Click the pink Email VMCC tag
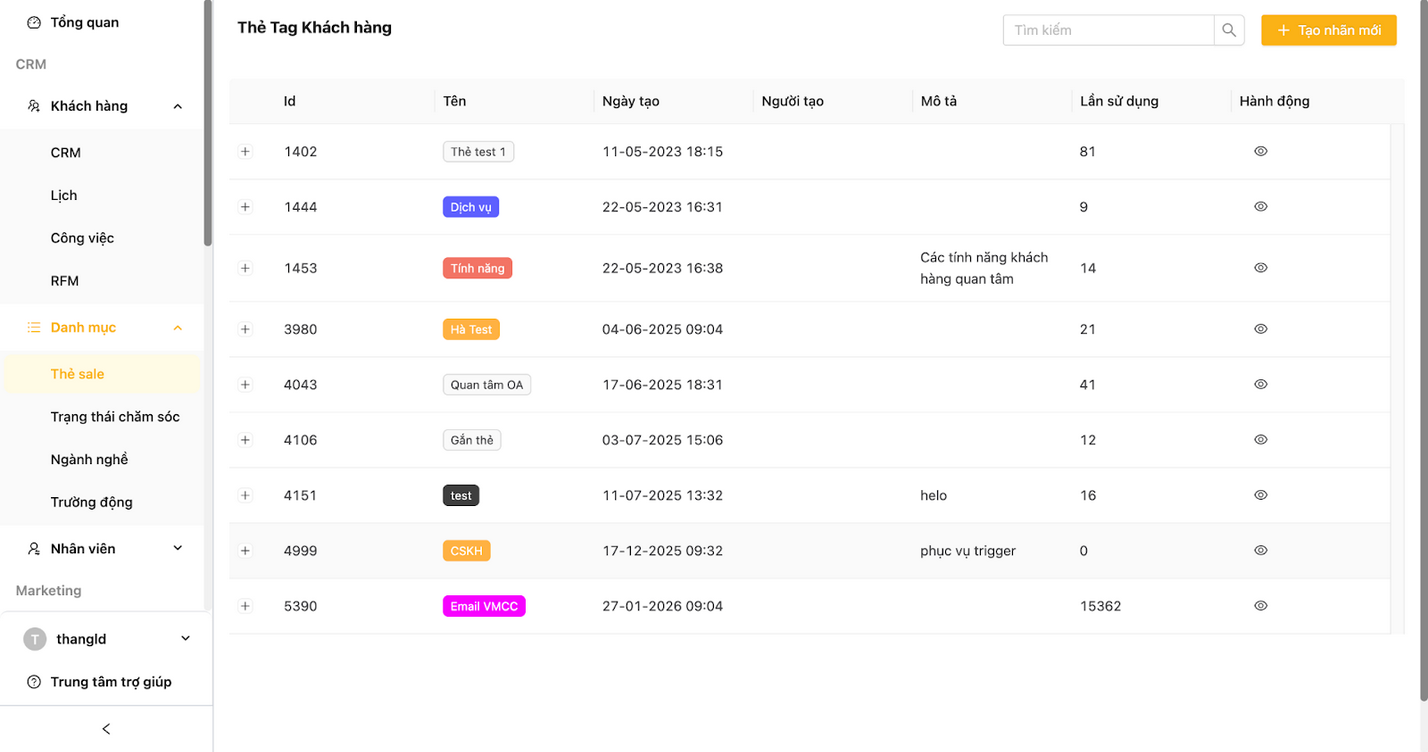The height and width of the screenshot is (752, 1428). [484, 606]
